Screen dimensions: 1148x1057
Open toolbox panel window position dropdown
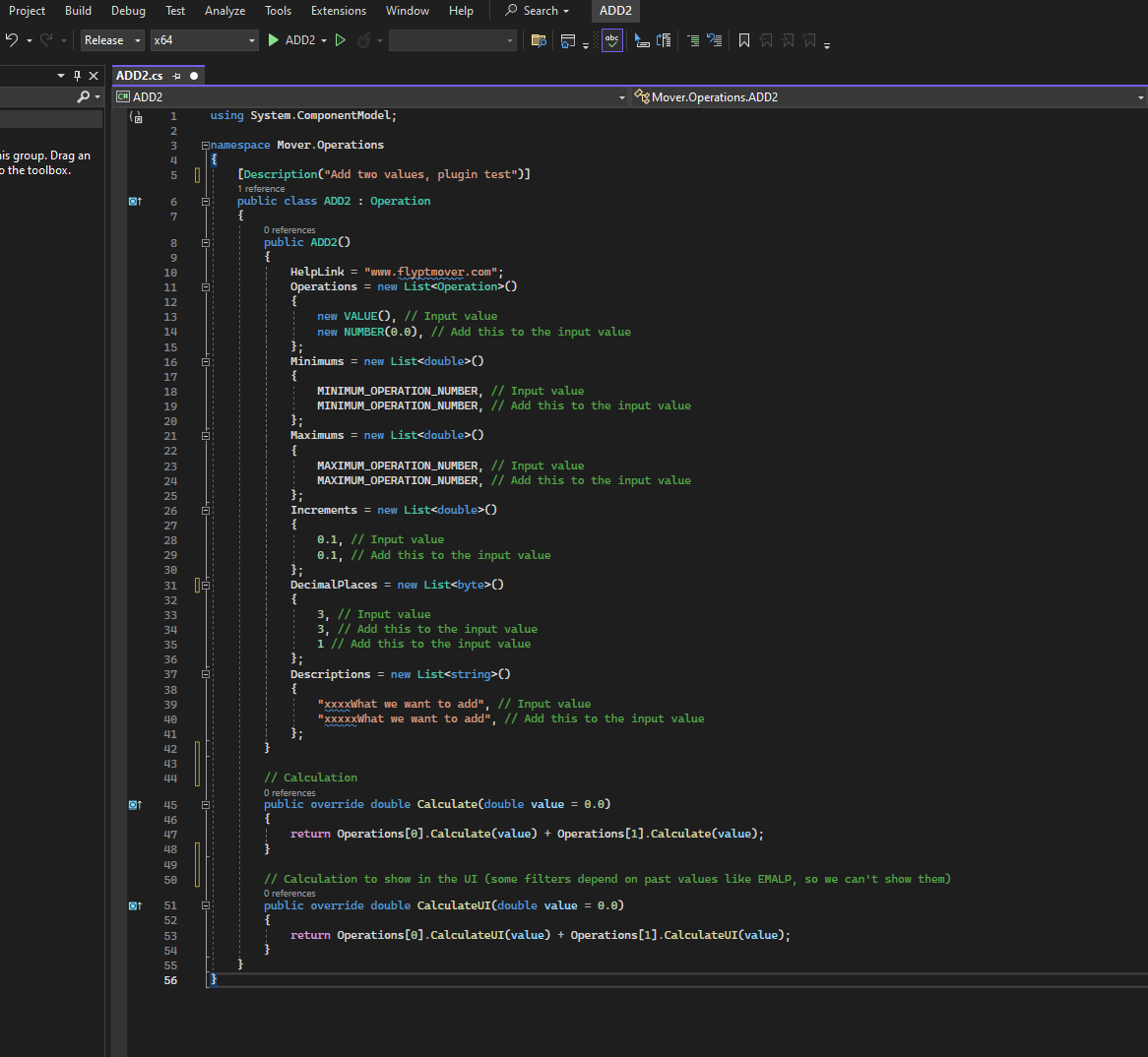point(61,76)
